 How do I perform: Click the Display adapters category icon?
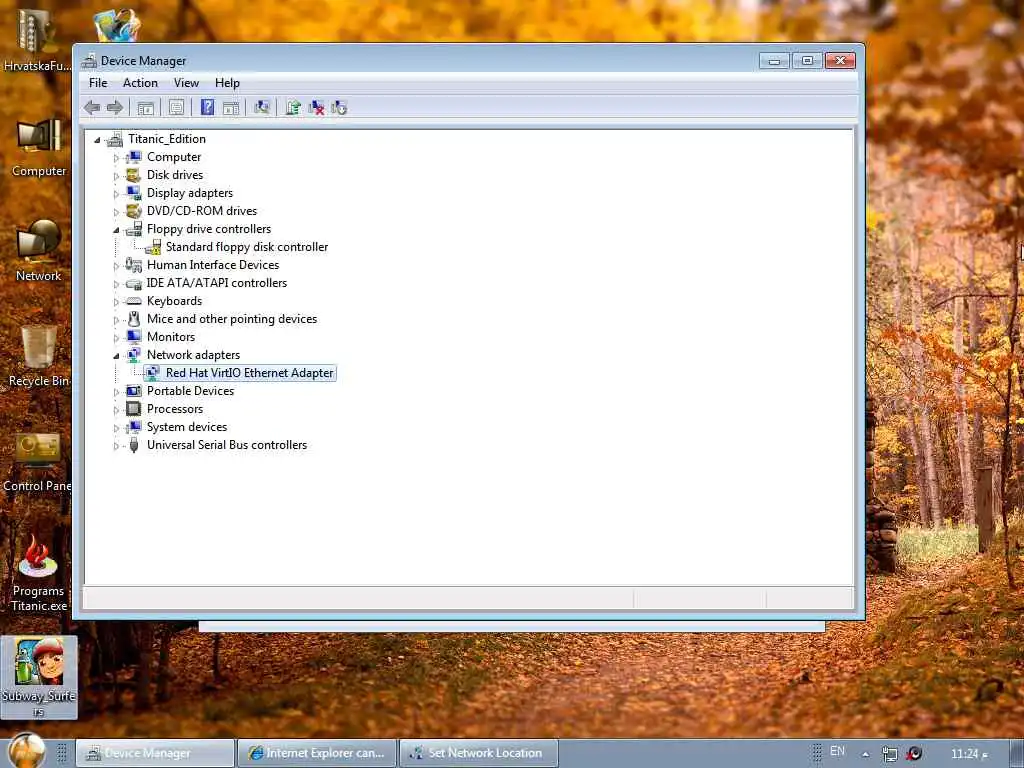[134, 193]
